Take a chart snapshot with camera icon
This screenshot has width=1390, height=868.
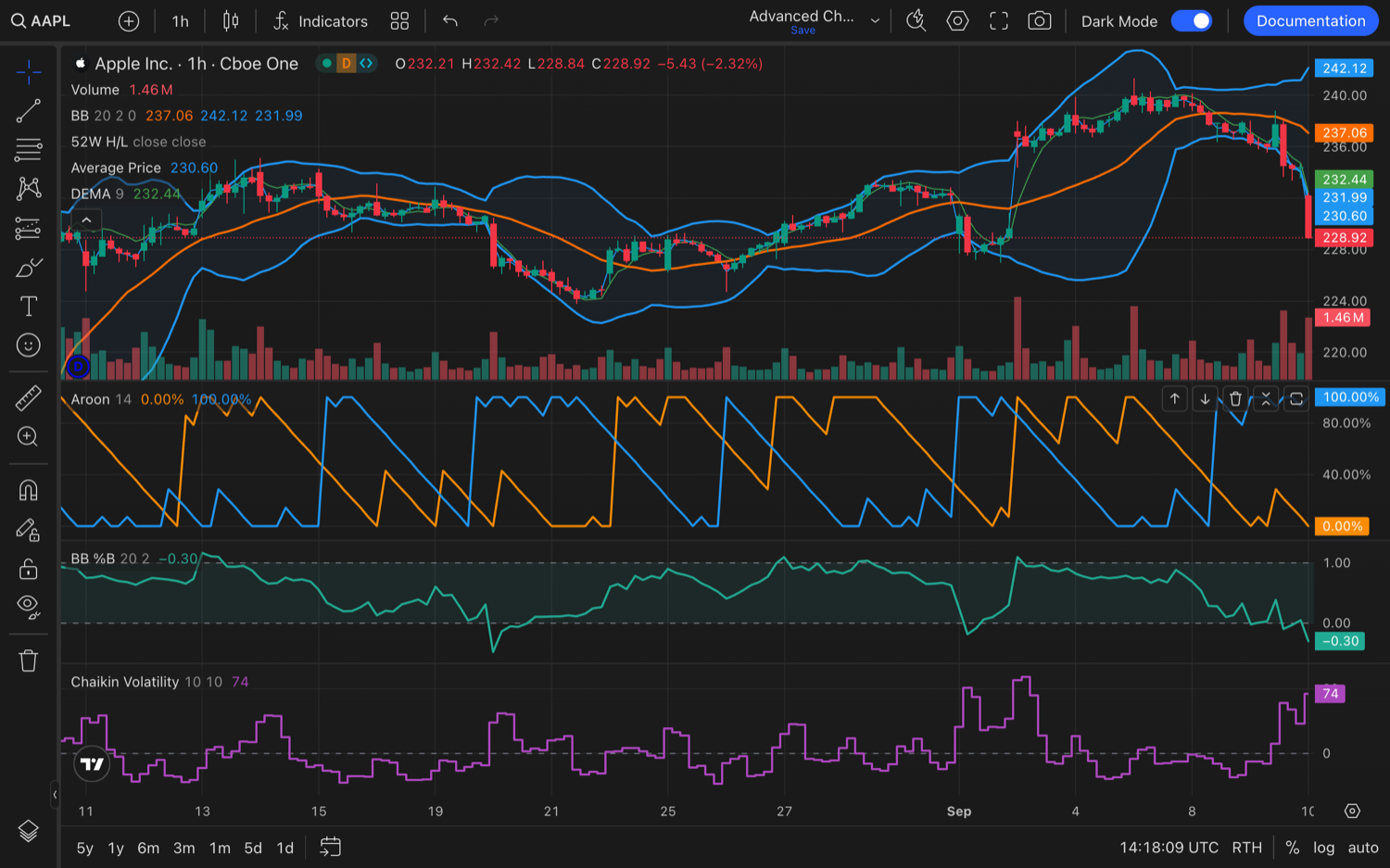tap(1040, 20)
